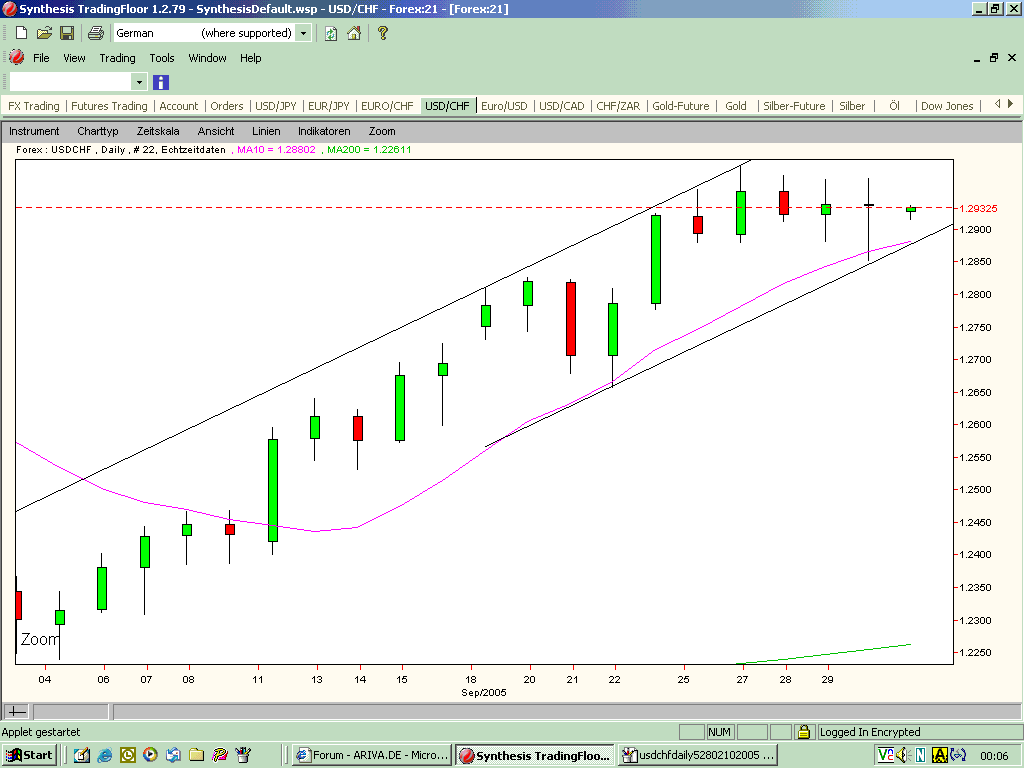Open the View menu

click(x=74, y=57)
